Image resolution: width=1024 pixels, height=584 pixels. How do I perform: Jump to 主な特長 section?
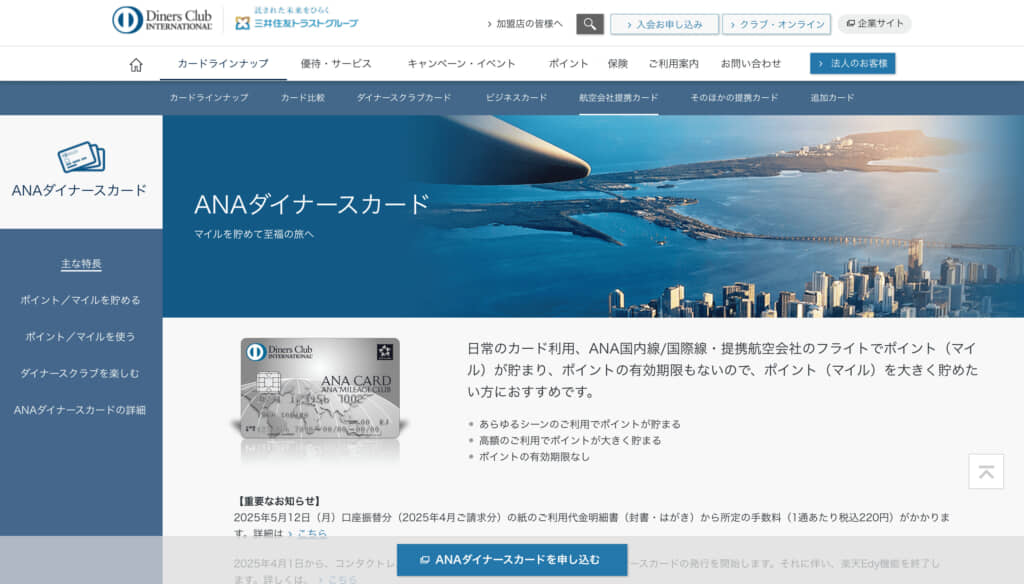(x=81, y=264)
